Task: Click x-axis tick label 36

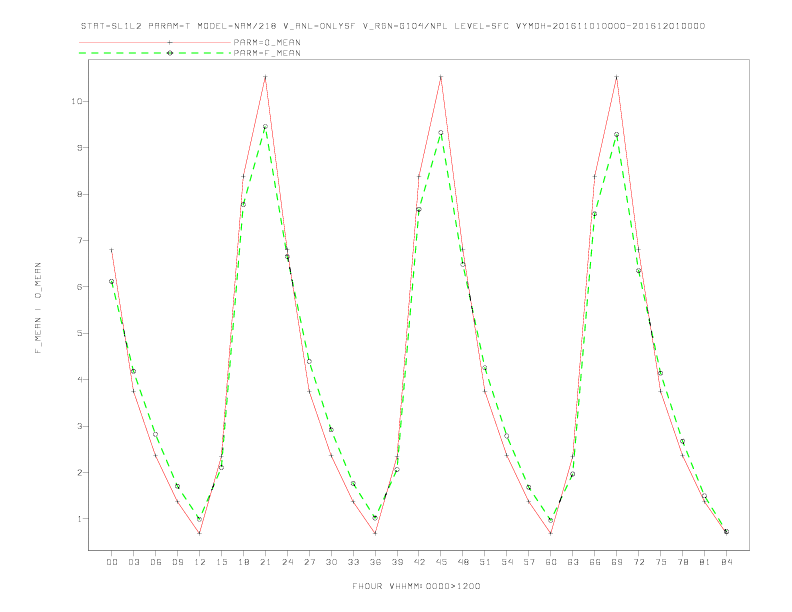Action: 375,562
